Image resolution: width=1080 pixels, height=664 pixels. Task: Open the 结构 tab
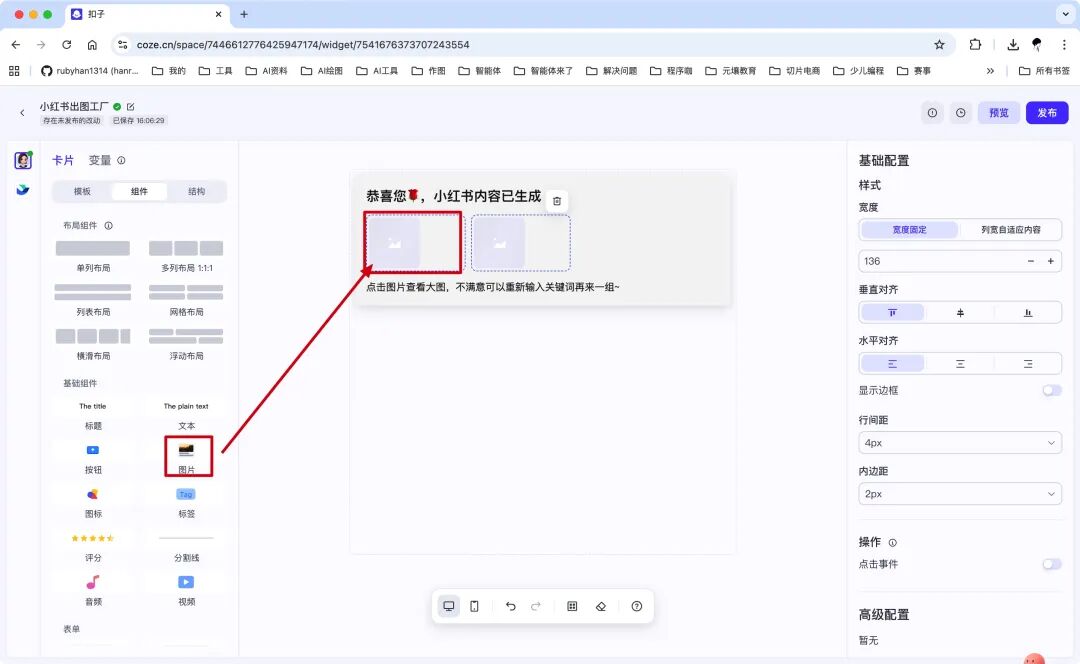(196, 191)
